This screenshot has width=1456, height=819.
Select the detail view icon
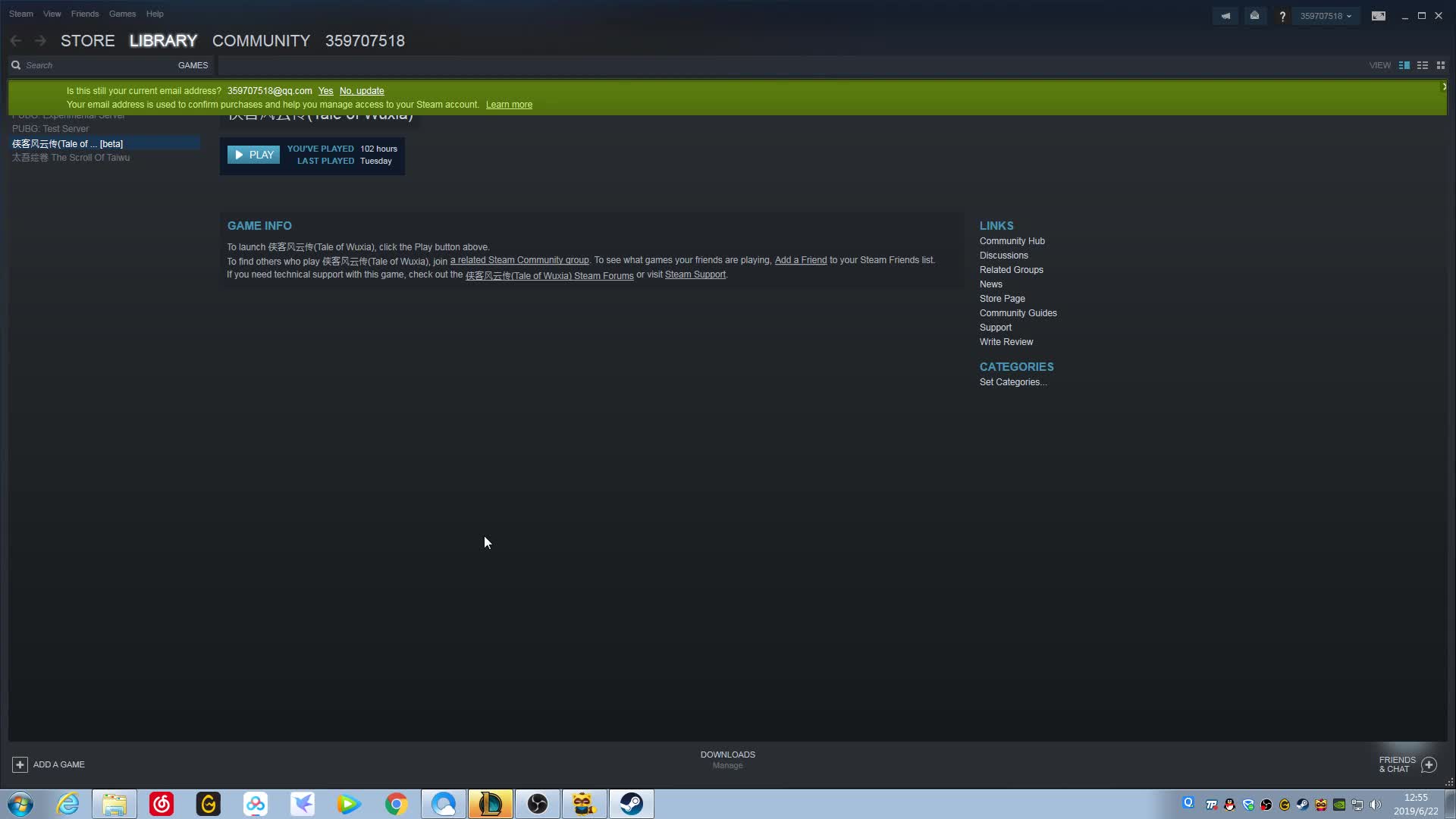pos(1404,65)
